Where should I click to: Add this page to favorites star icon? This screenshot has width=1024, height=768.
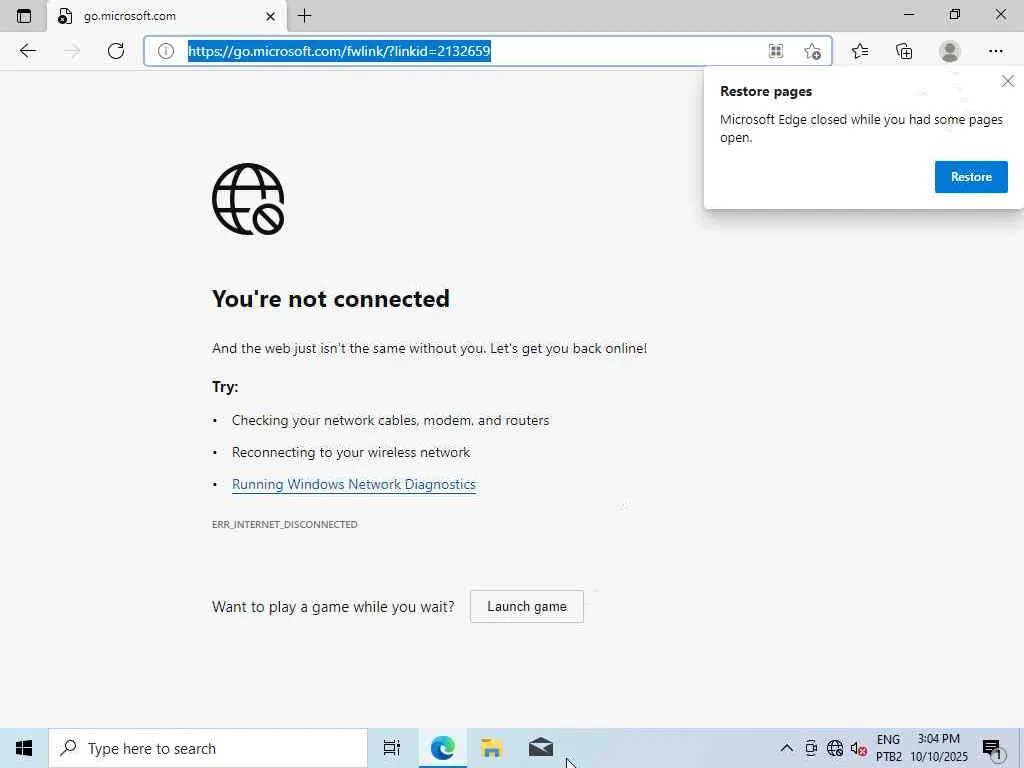click(x=812, y=51)
